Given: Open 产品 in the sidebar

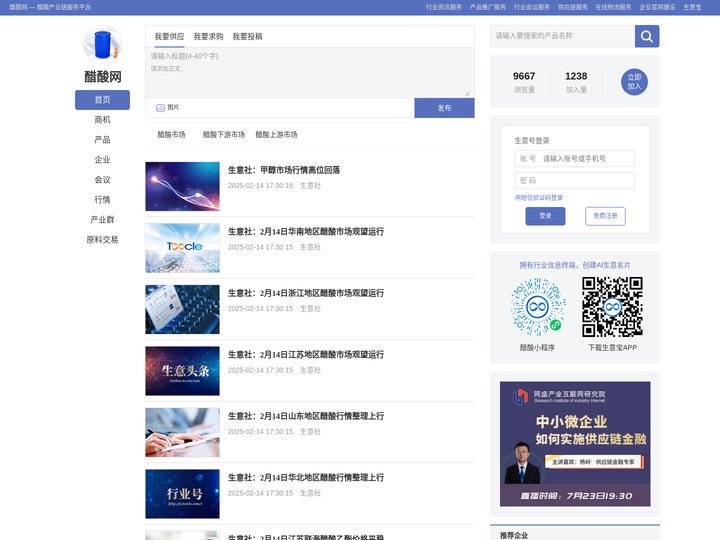Looking at the screenshot, I should [102, 140].
